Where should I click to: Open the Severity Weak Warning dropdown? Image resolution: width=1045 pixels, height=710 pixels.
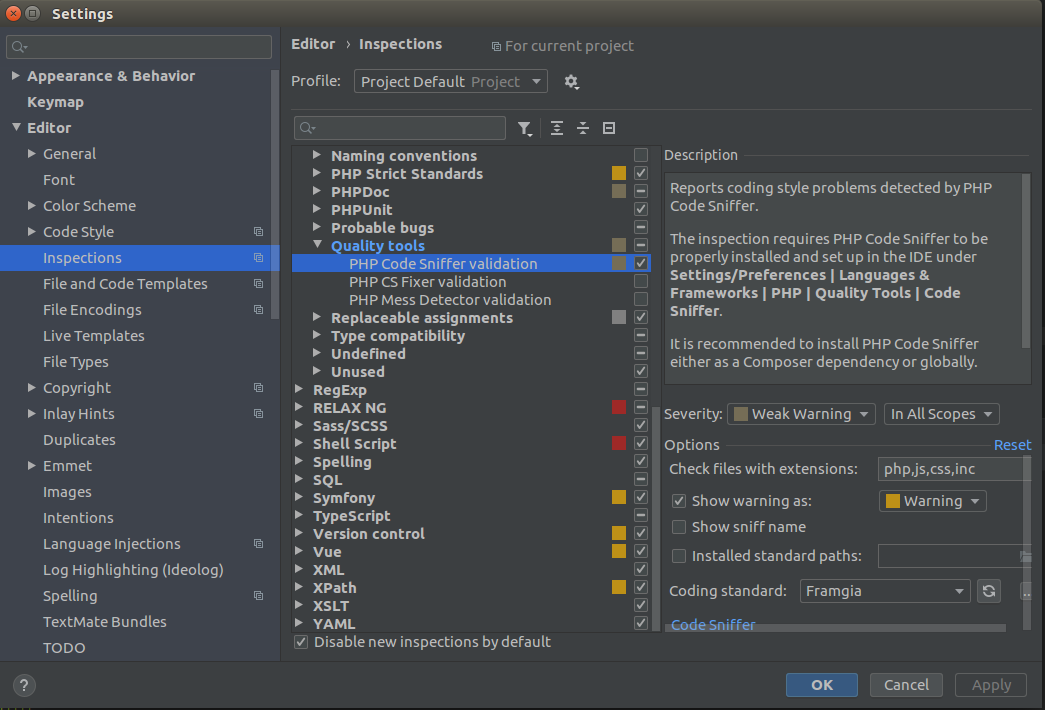pyautogui.click(x=801, y=414)
